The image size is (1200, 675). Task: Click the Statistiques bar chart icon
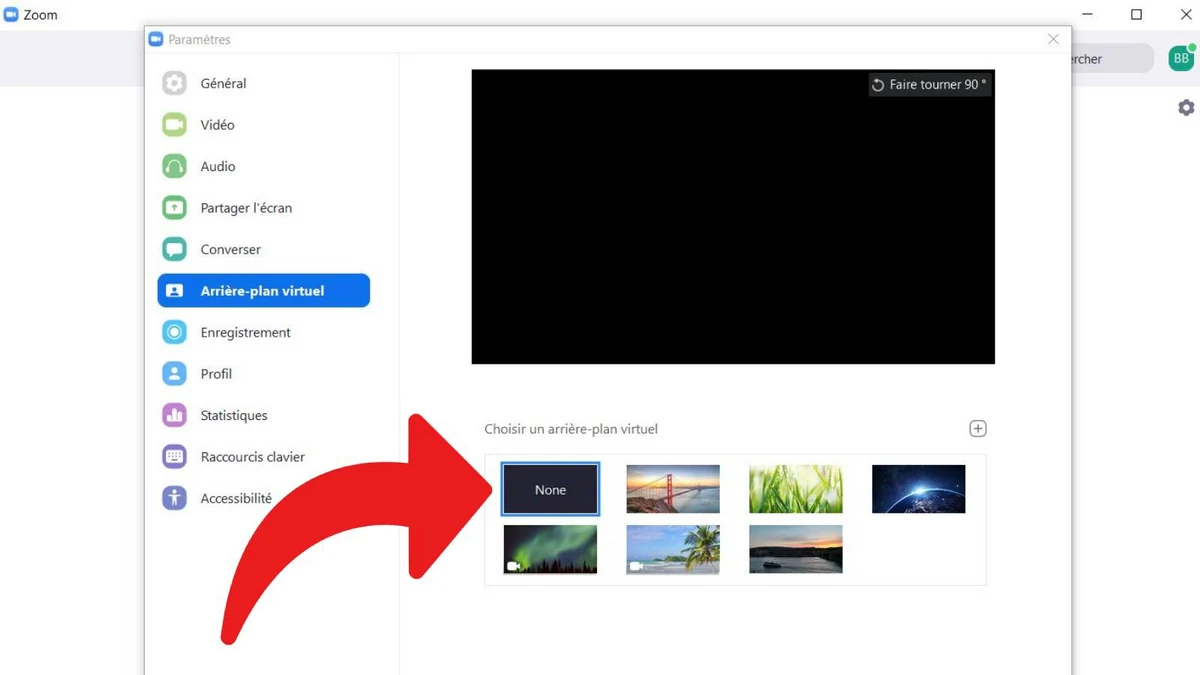click(174, 415)
